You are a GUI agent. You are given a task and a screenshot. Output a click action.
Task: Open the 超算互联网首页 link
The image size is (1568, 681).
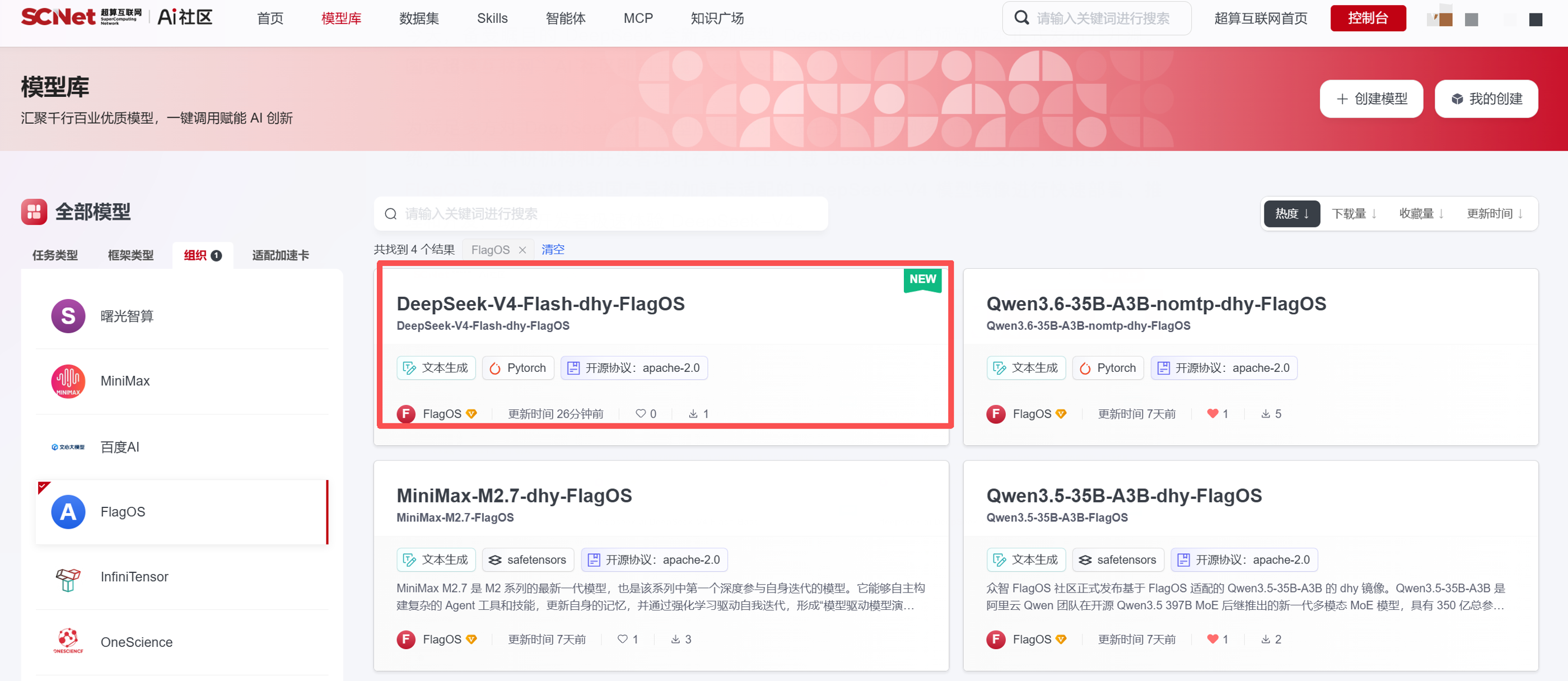point(1261,18)
